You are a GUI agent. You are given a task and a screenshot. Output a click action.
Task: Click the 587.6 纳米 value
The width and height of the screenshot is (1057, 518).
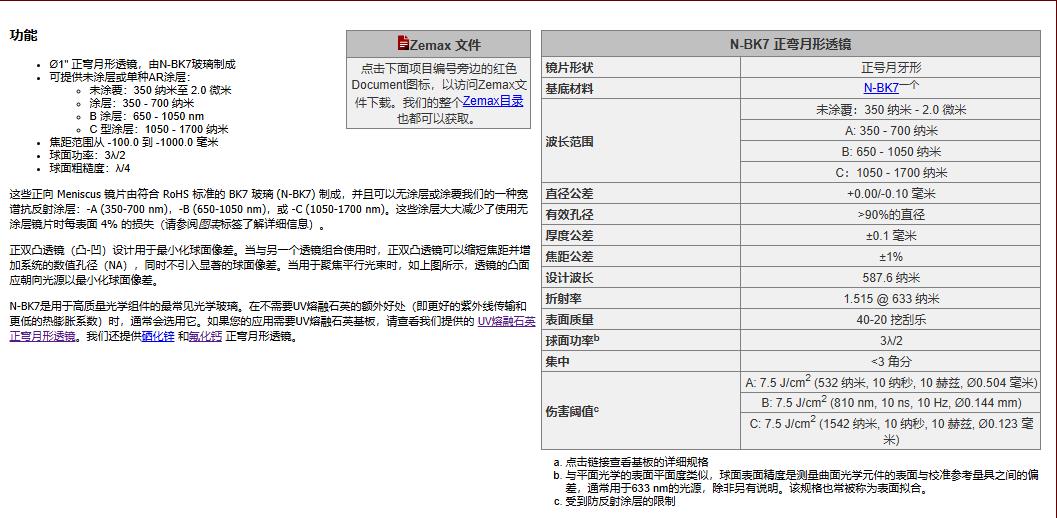pyautogui.click(x=890, y=278)
